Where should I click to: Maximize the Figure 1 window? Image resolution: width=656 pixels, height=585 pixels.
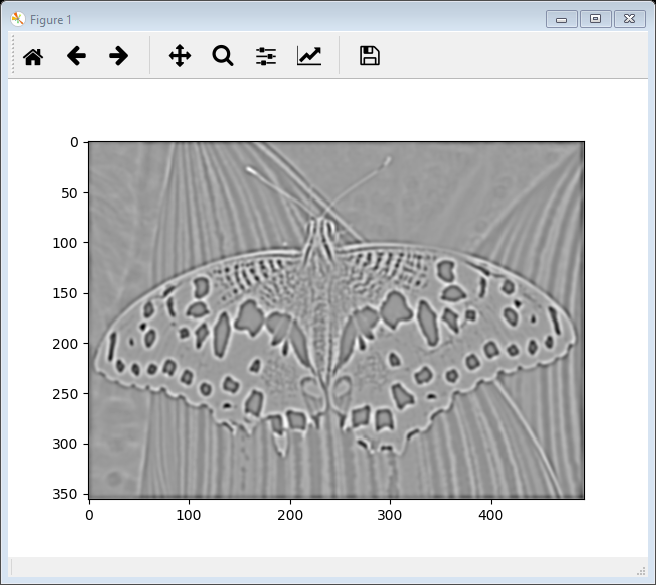click(x=595, y=19)
